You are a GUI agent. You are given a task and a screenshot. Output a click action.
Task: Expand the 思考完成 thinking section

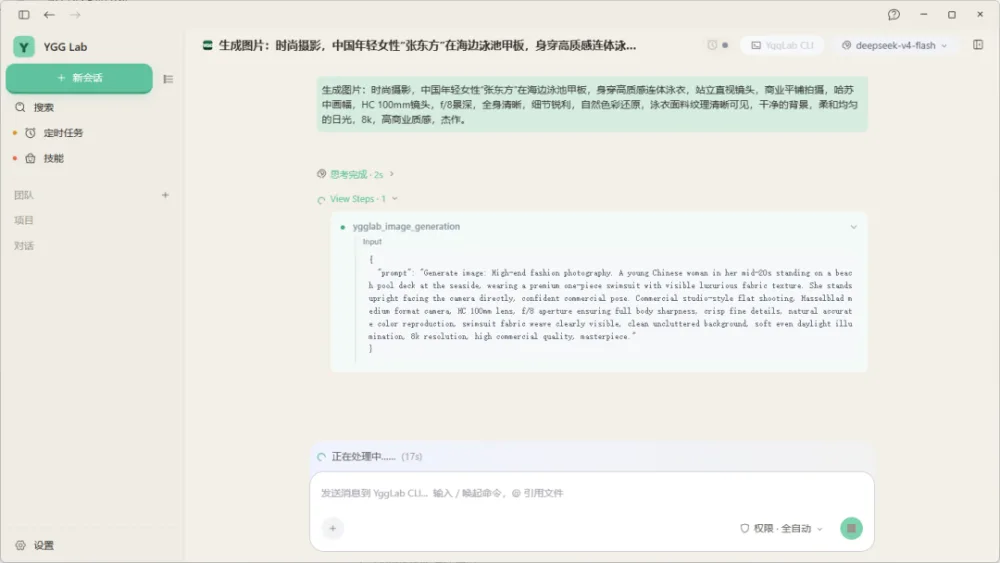click(x=356, y=174)
